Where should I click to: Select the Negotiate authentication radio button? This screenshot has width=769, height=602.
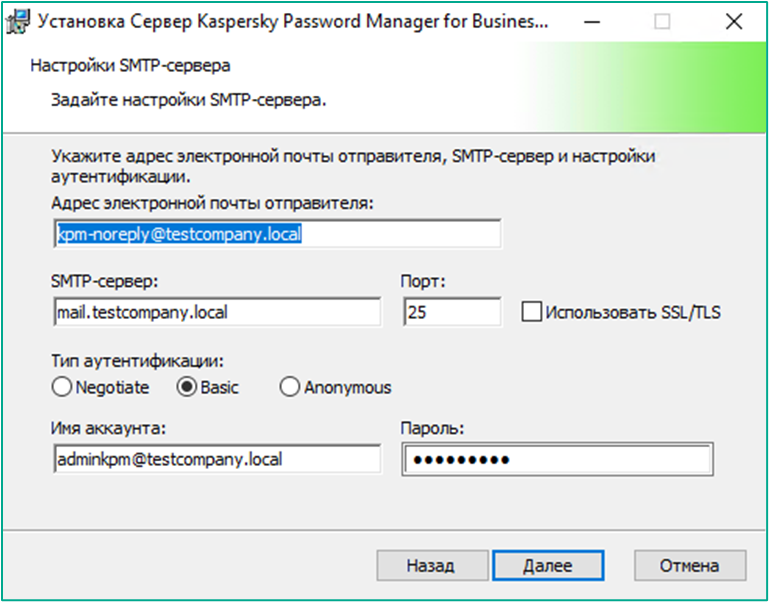point(62,387)
